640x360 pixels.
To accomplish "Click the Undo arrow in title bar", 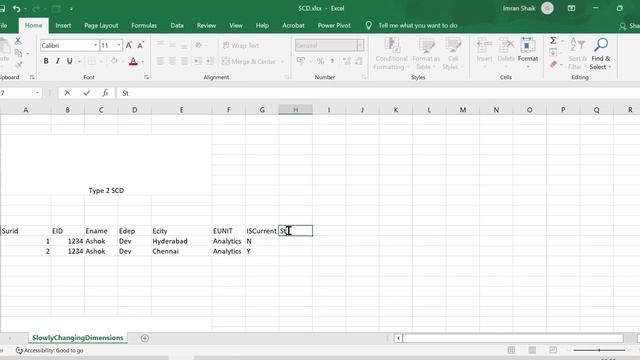I will [x=16, y=9].
